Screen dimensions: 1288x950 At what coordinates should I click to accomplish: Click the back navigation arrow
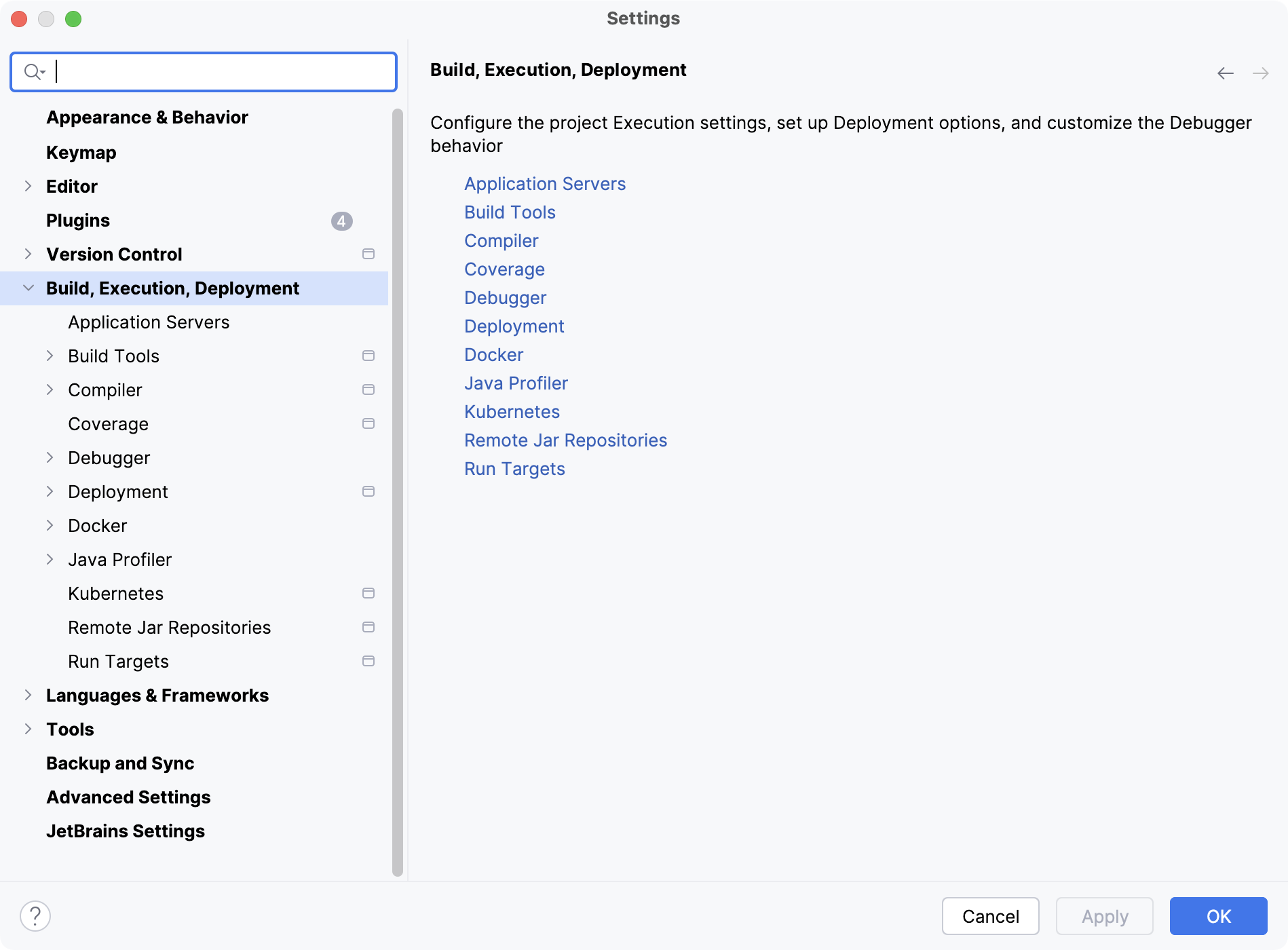(1225, 73)
